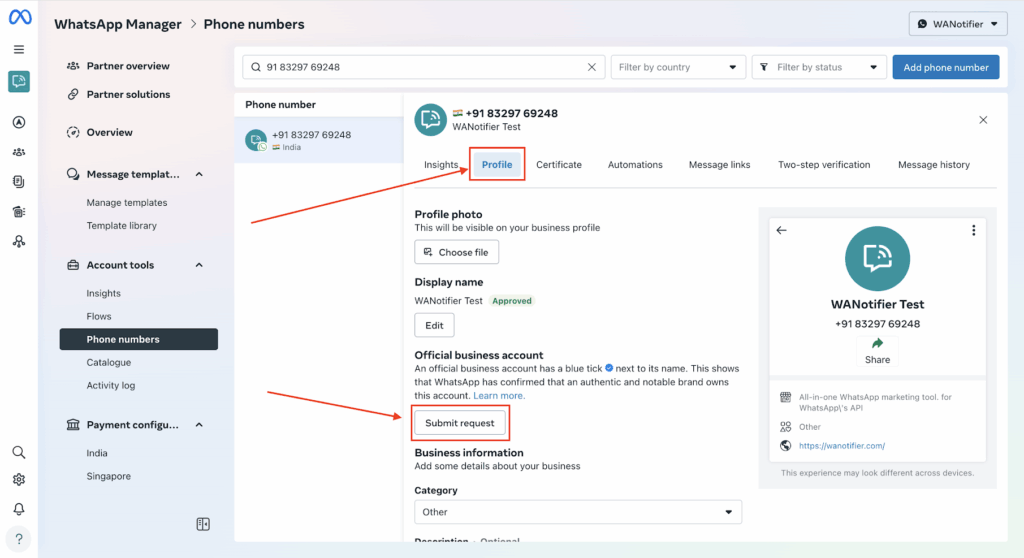Image resolution: width=1024 pixels, height=558 pixels.
Task: Close the phone number details panel
Action: (983, 120)
